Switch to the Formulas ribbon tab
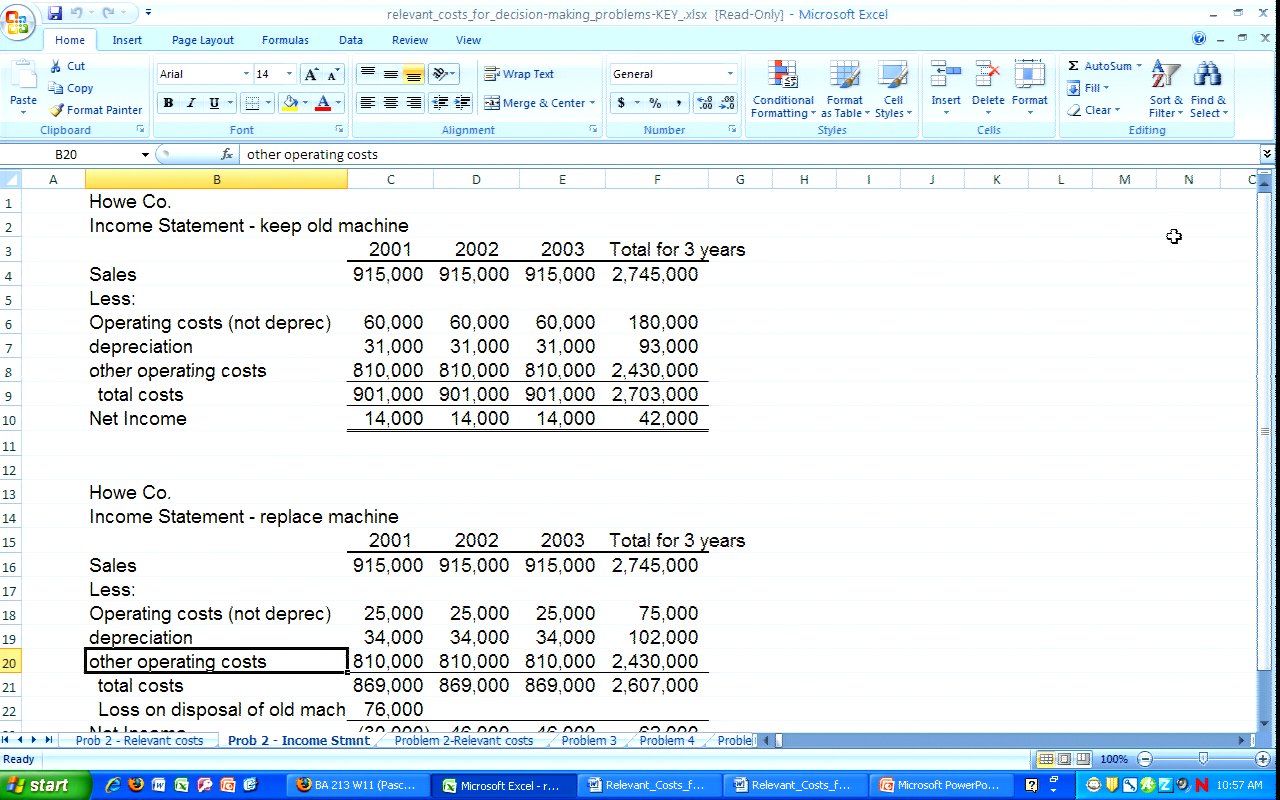The width and height of the screenshot is (1280, 800). pos(285,40)
